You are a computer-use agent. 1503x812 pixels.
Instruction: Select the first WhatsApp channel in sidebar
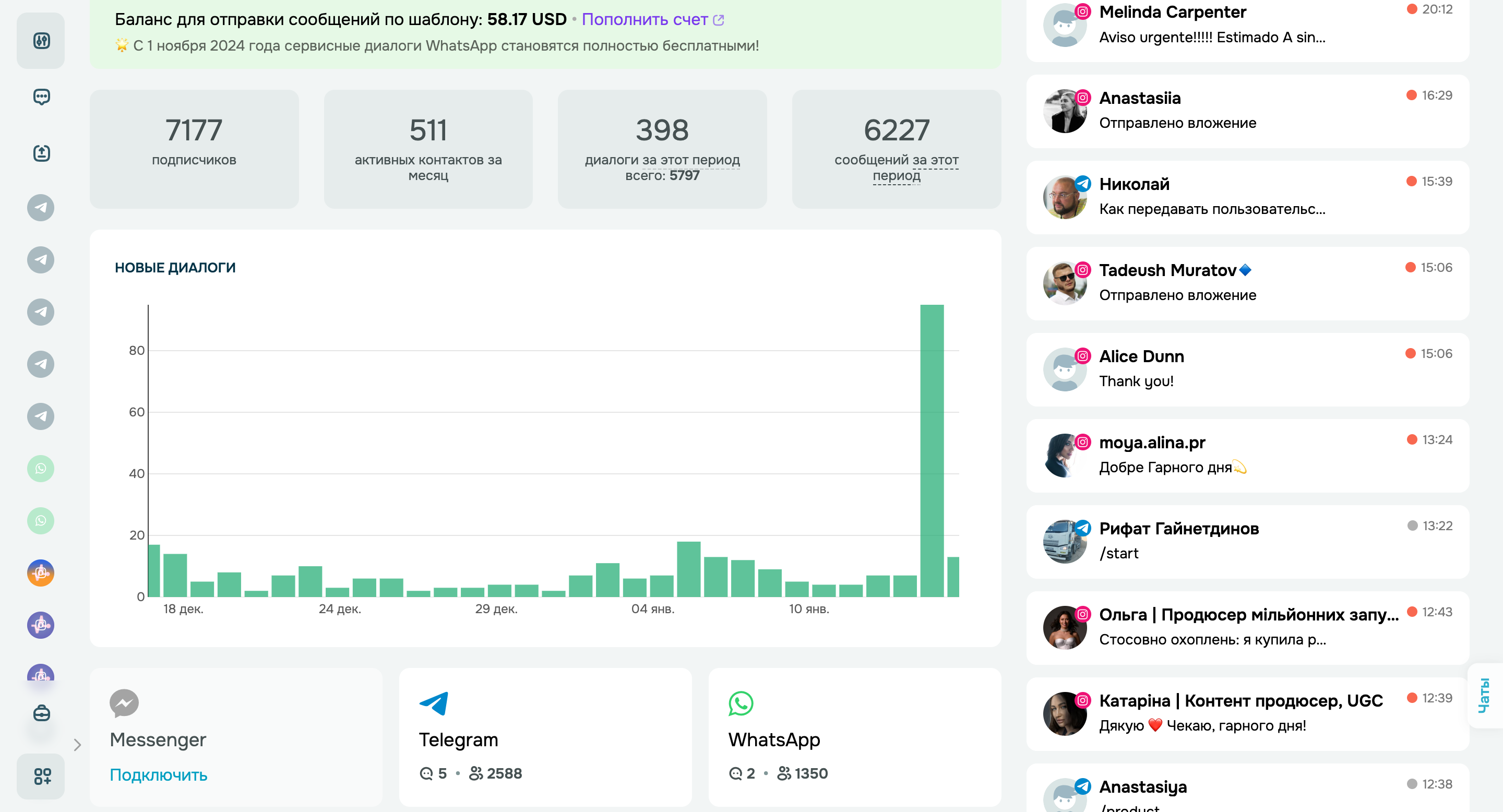pyautogui.click(x=41, y=469)
